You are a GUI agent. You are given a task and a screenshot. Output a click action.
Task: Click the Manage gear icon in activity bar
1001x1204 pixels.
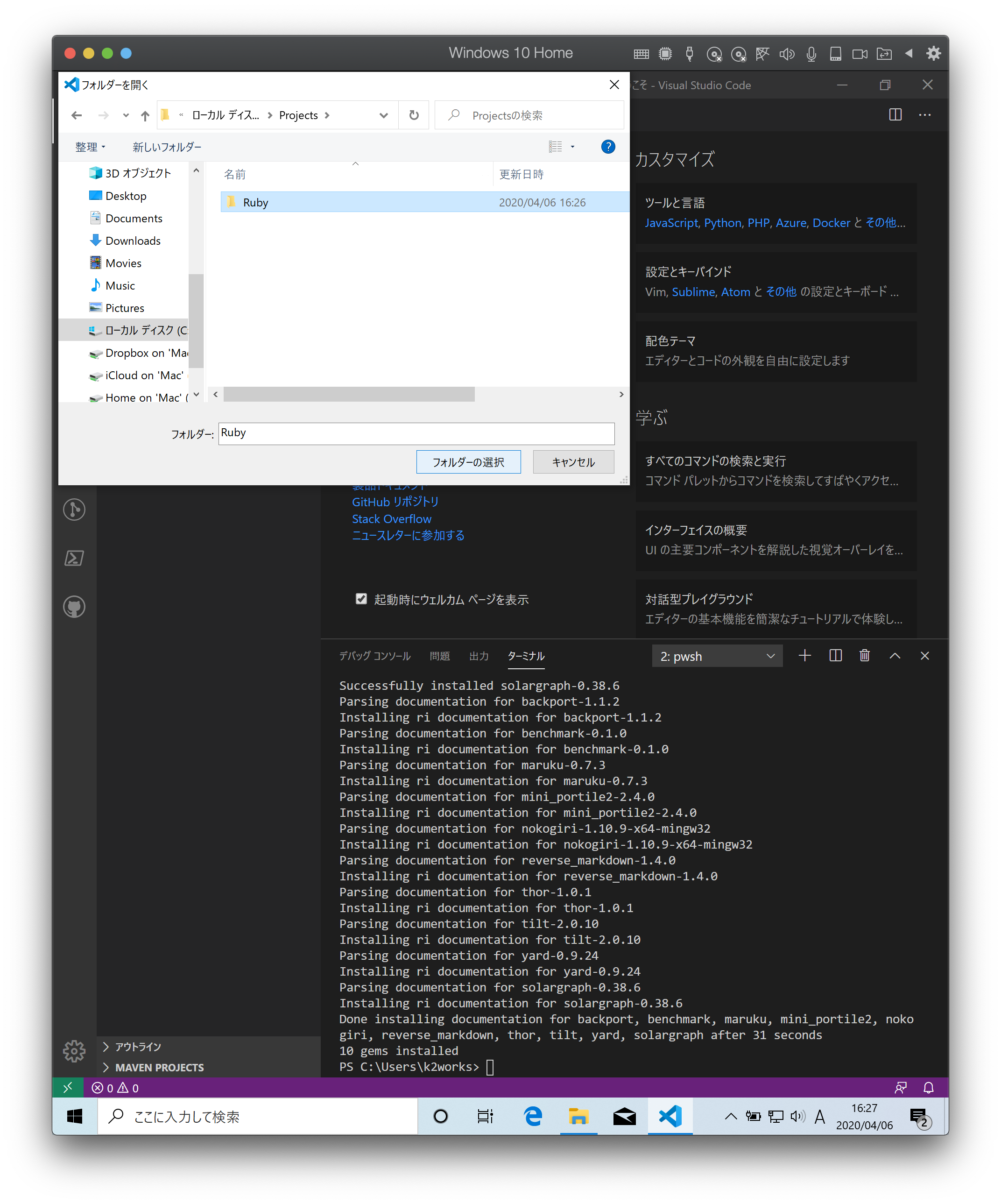coord(74,1051)
